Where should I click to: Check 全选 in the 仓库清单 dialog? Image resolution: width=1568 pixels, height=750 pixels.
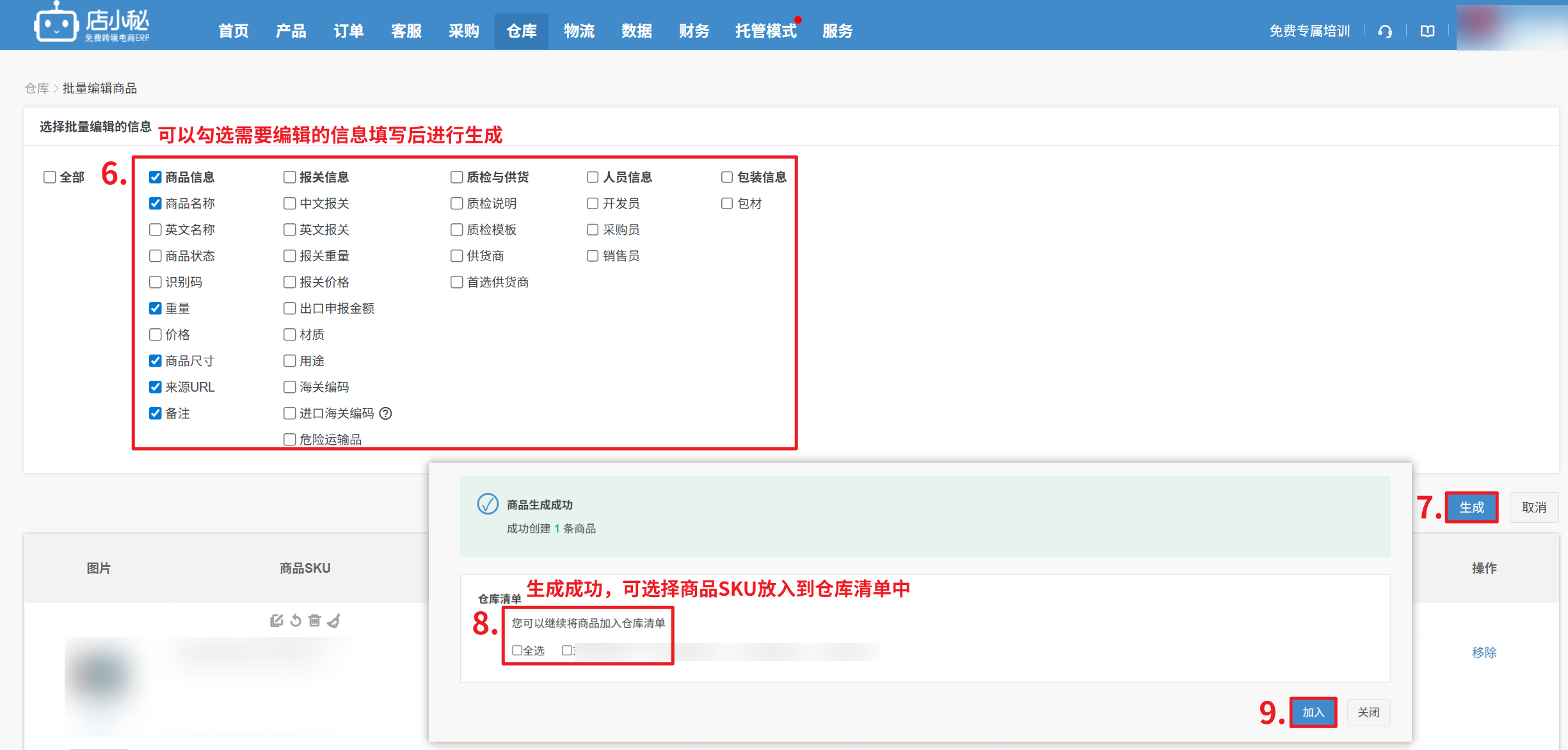click(517, 650)
